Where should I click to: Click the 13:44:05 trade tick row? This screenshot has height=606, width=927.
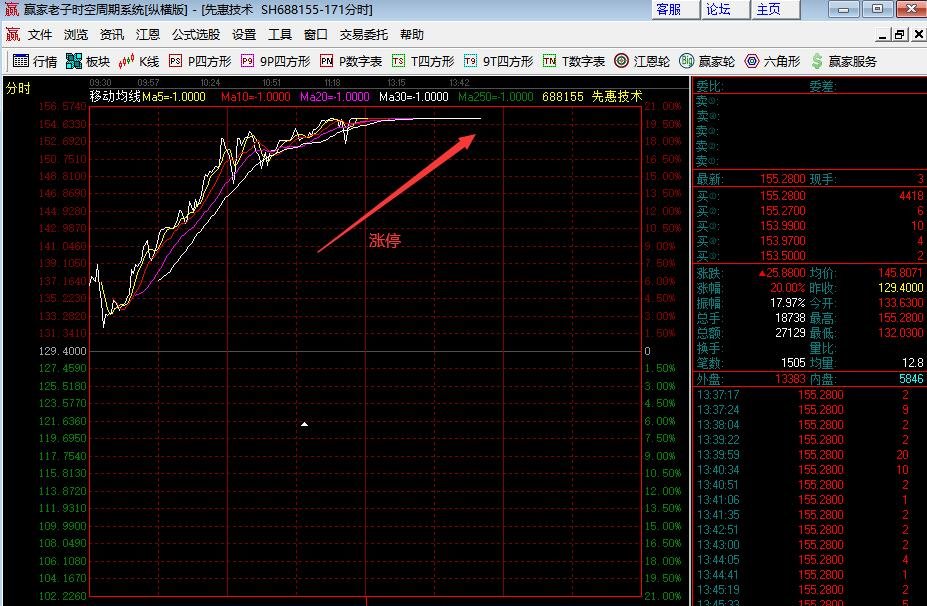tap(809, 560)
